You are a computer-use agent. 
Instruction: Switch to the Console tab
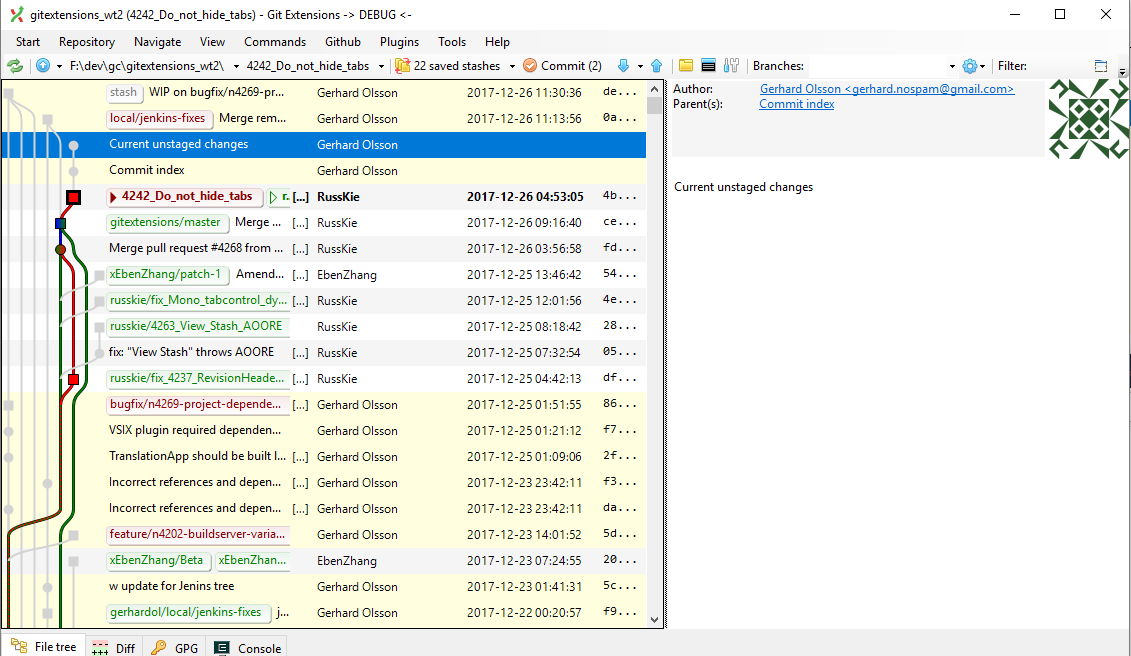point(247,646)
